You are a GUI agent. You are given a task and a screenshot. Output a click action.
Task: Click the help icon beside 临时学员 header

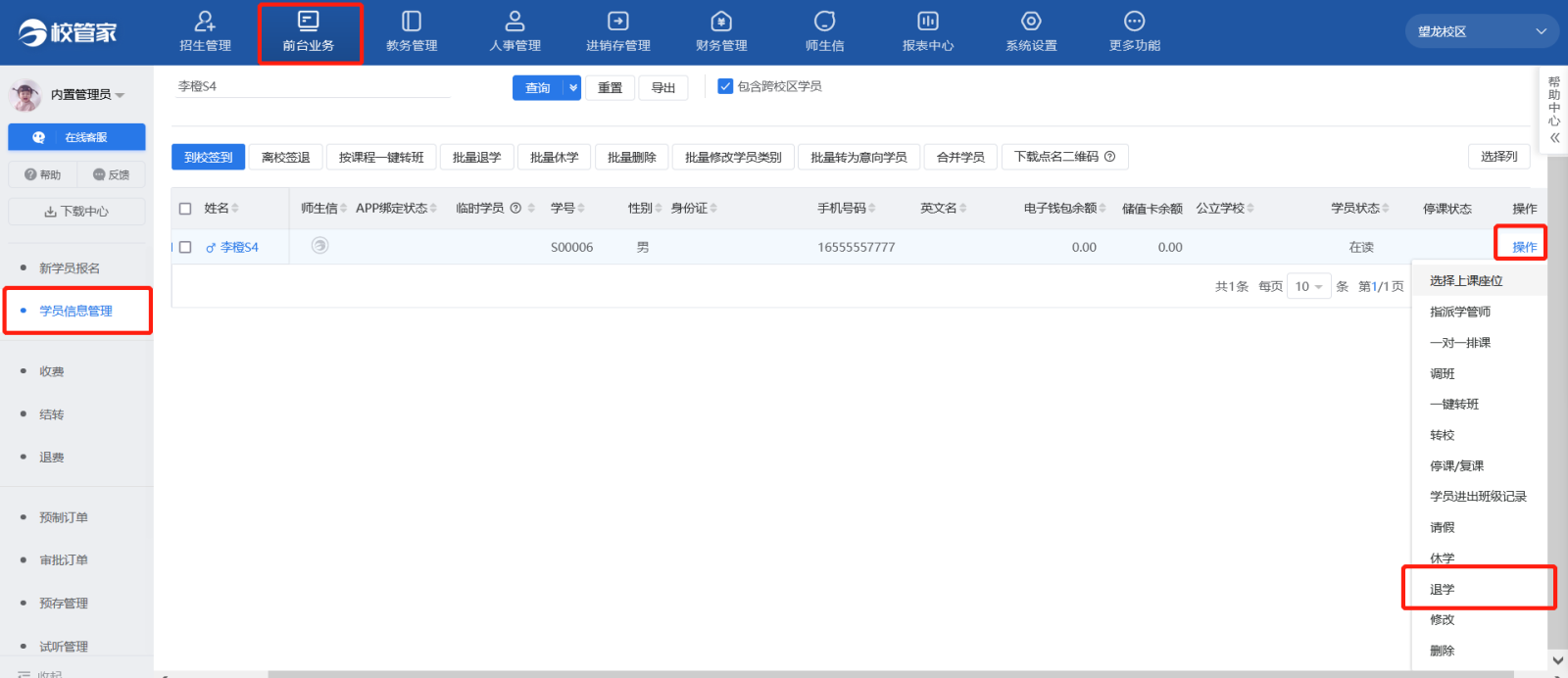click(x=515, y=208)
